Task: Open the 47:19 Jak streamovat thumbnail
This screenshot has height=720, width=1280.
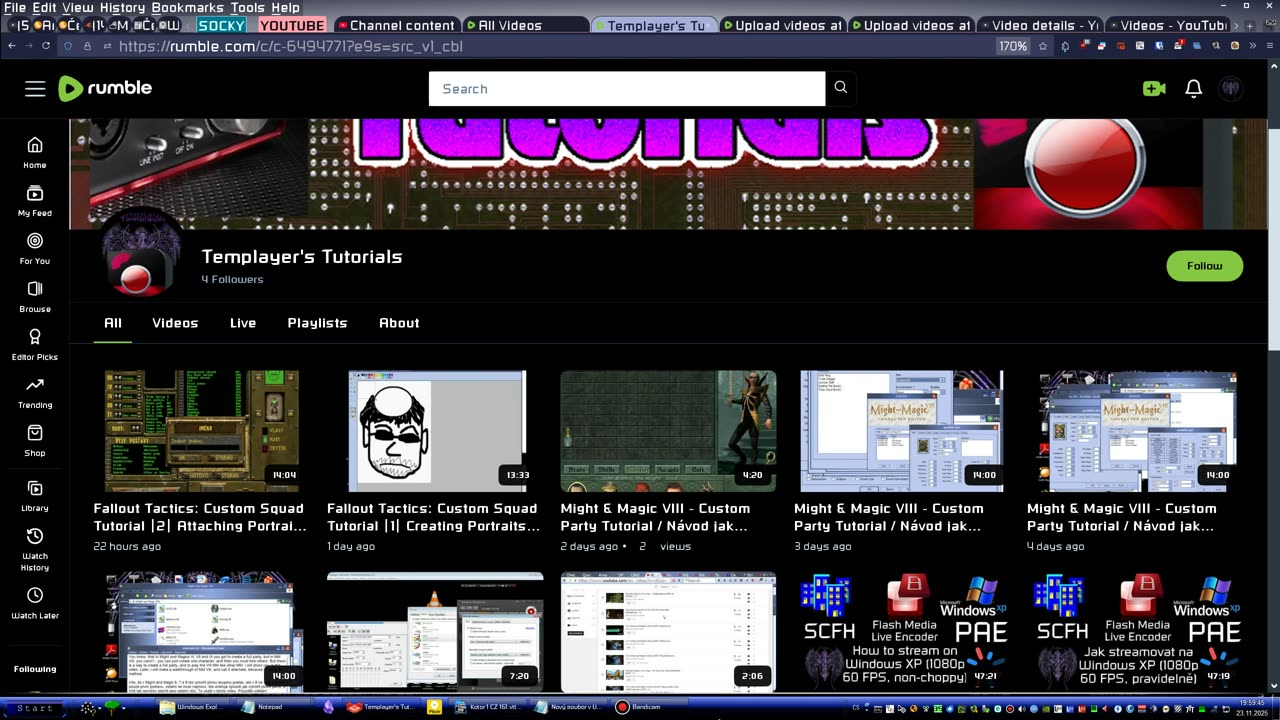Action: pyautogui.click(x=1135, y=632)
